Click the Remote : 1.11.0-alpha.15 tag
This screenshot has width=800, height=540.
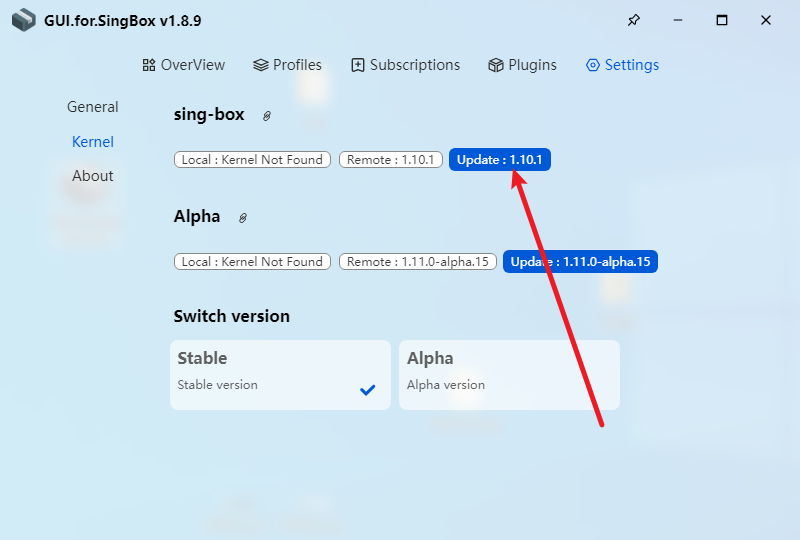(x=417, y=262)
